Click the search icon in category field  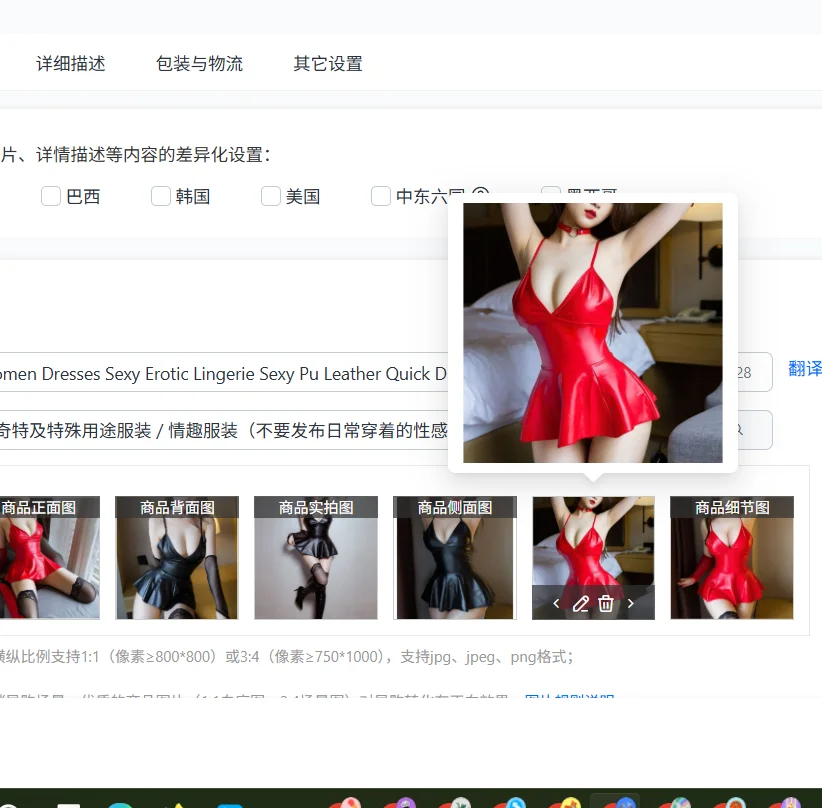[x=739, y=430]
